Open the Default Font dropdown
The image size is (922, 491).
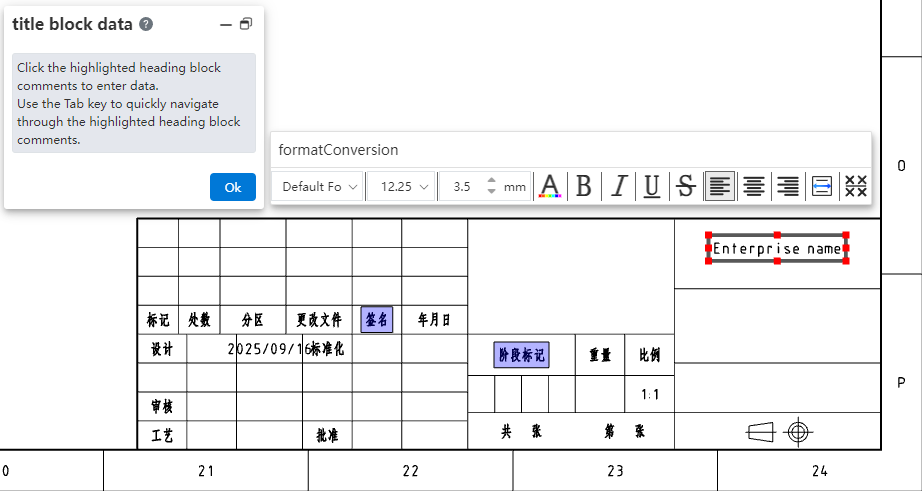point(320,186)
